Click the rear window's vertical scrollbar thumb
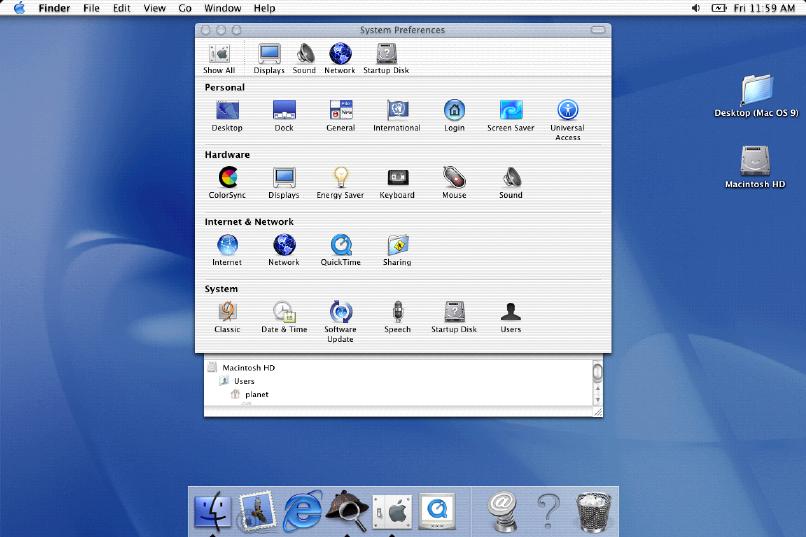The image size is (806, 537). tap(597, 372)
